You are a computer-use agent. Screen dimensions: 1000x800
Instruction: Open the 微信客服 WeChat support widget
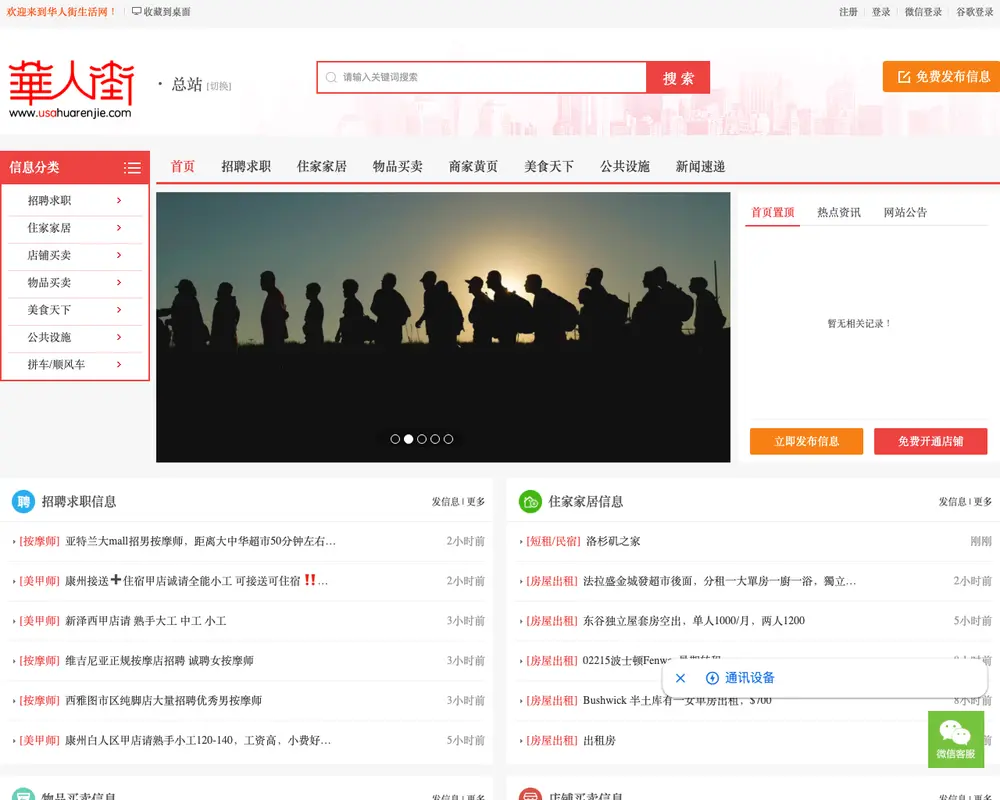[x=955, y=739]
